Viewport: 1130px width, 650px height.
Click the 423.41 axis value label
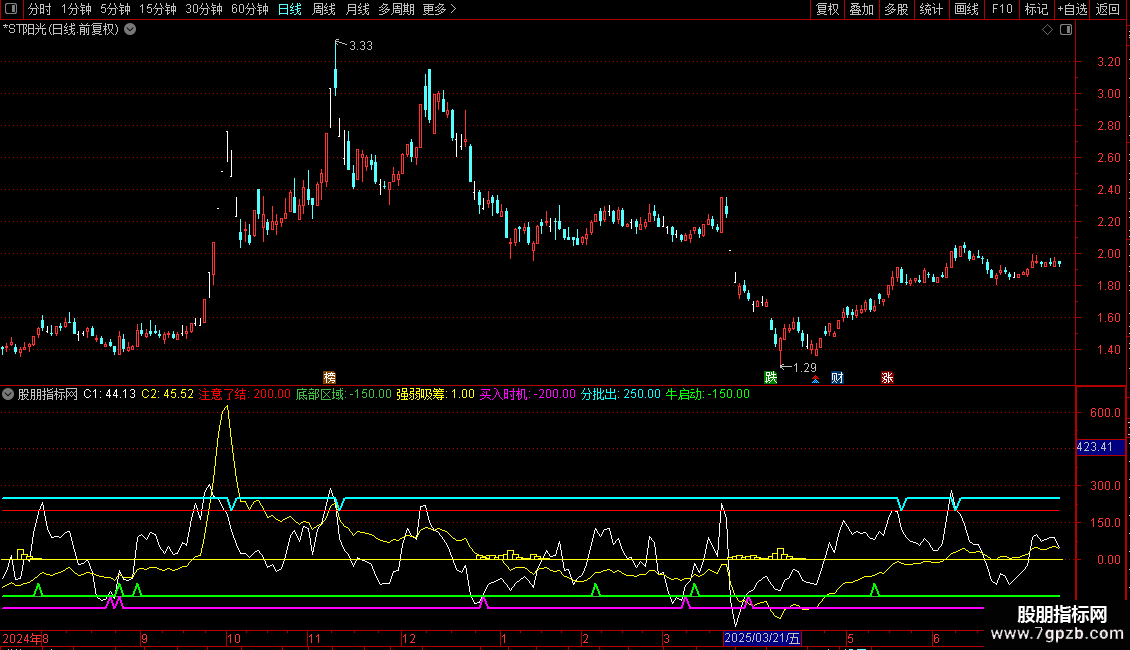tap(1099, 447)
